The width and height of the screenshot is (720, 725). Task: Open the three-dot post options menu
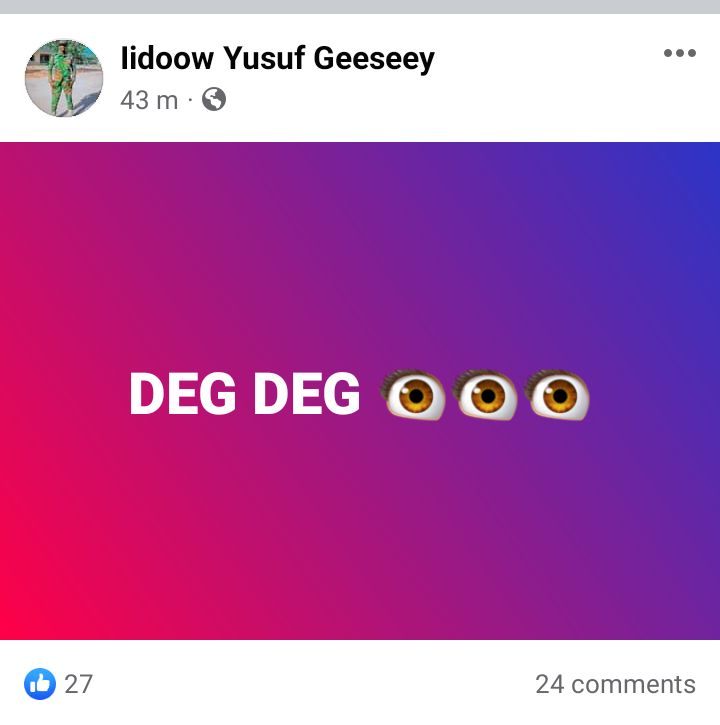coord(679,53)
